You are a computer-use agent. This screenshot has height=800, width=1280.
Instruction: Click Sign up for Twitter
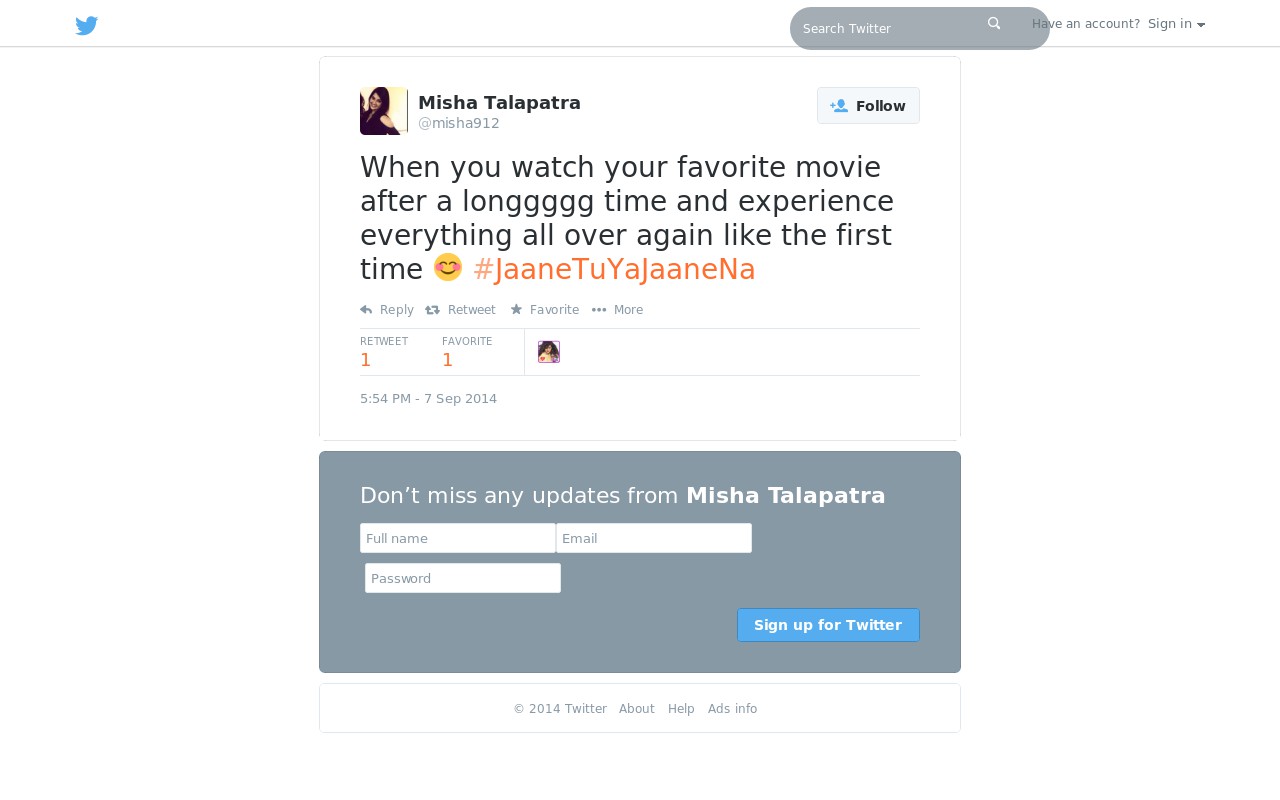[828, 625]
